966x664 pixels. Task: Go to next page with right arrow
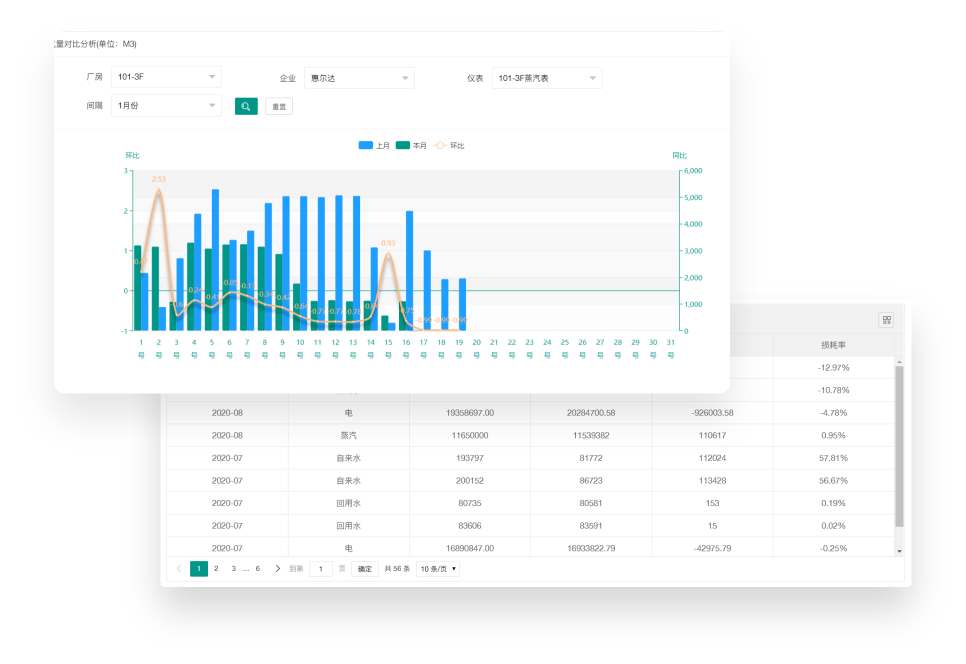click(277, 569)
